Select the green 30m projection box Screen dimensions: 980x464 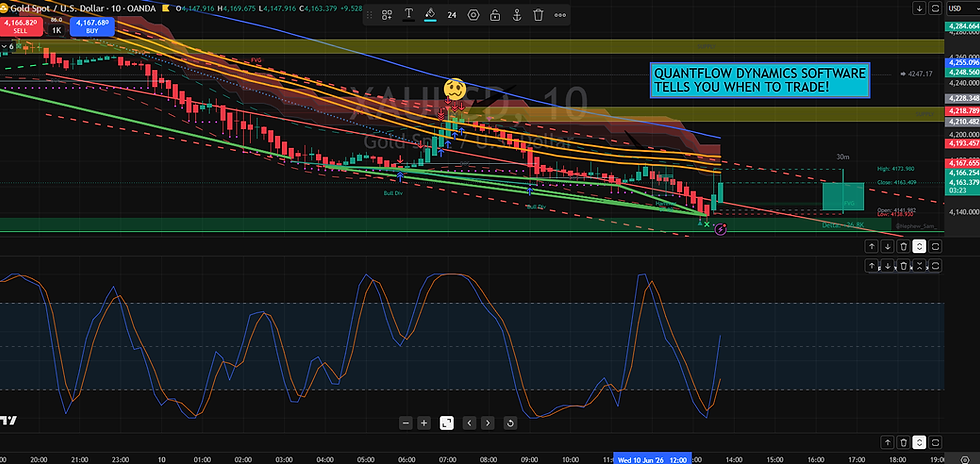pyautogui.click(x=843, y=196)
